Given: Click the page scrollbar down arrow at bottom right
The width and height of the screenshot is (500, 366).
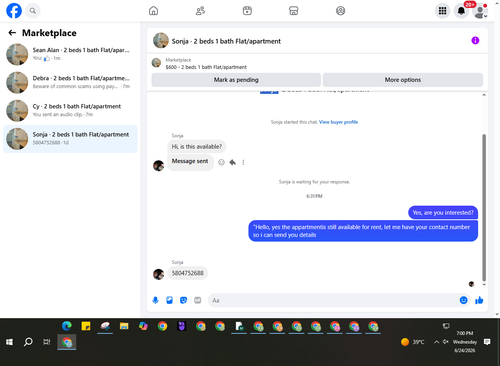Looking at the screenshot, I should (x=497, y=314).
